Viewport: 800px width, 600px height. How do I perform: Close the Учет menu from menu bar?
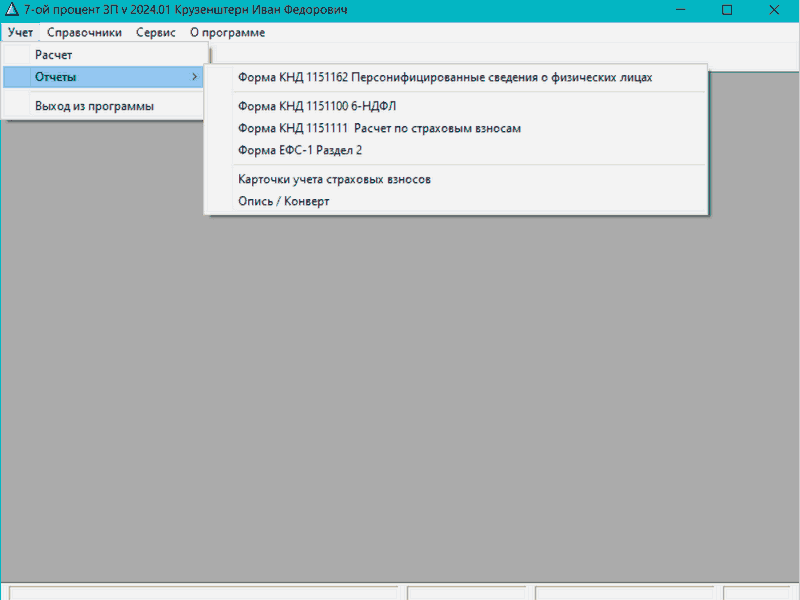20,32
